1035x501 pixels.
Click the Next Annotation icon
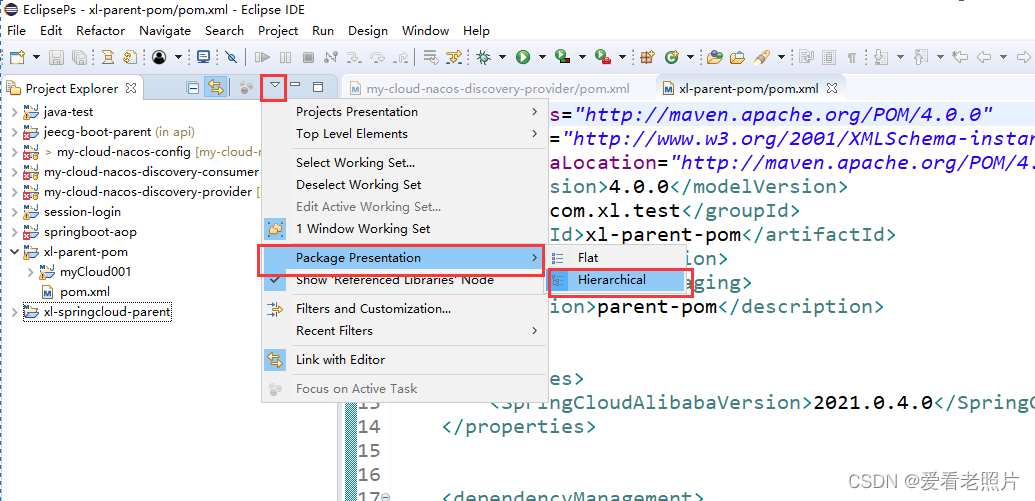[x=881, y=57]
